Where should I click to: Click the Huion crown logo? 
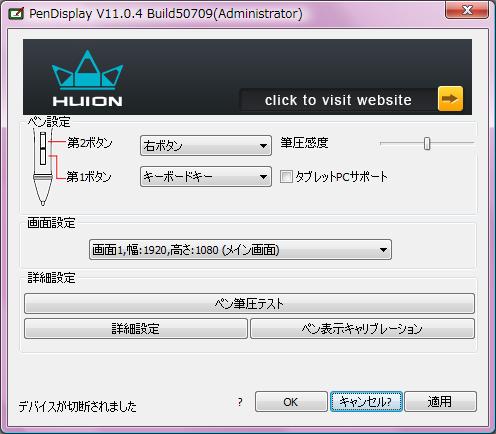coord(87,78)
